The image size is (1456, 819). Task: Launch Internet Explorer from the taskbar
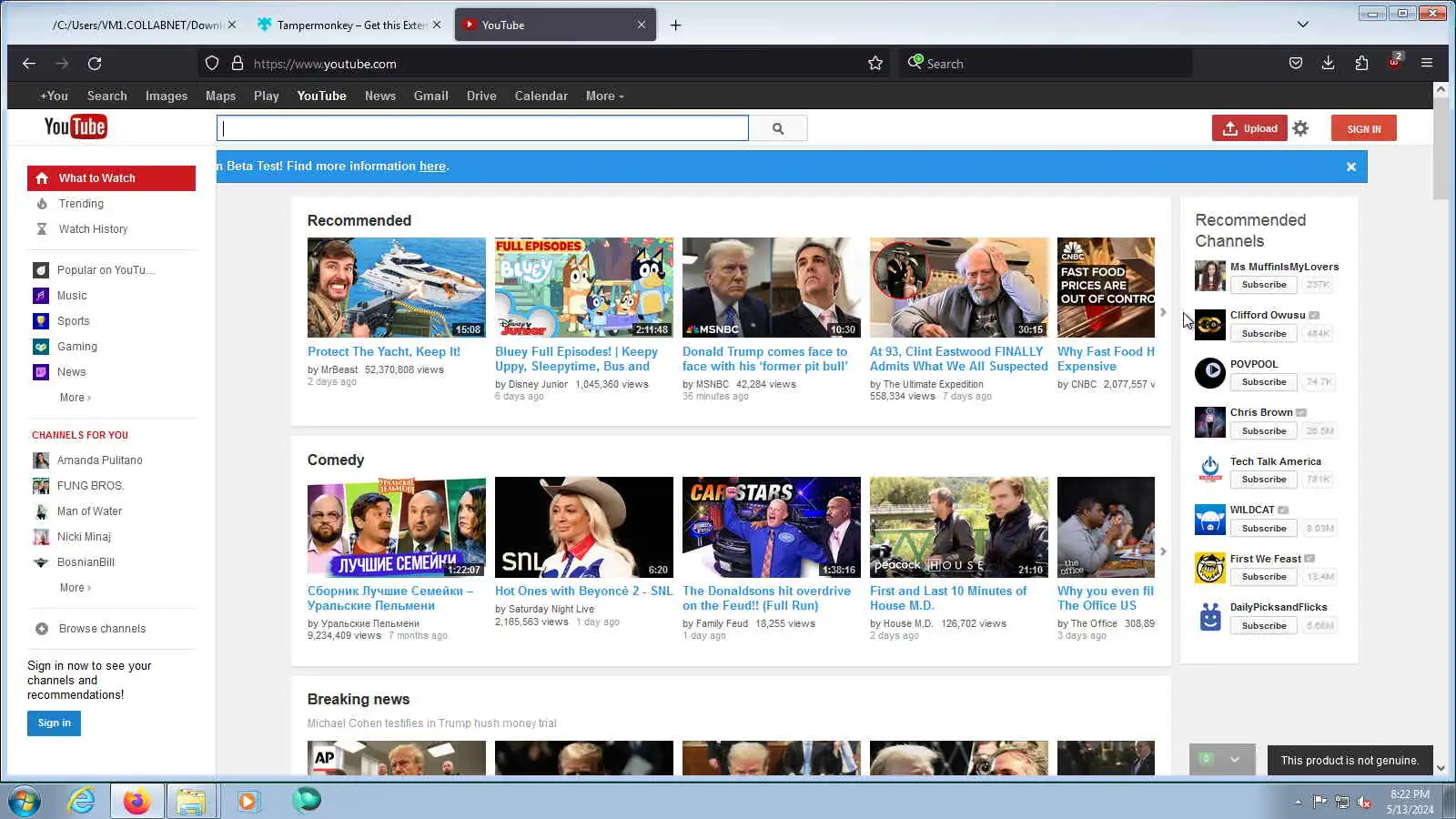82,801
